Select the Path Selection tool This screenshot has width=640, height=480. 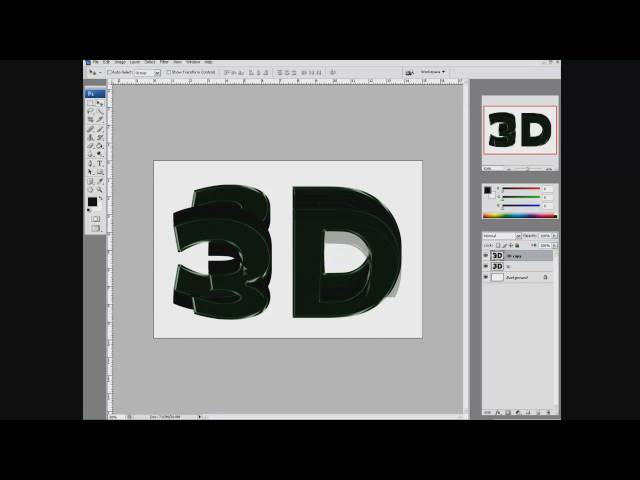point(91,172)
